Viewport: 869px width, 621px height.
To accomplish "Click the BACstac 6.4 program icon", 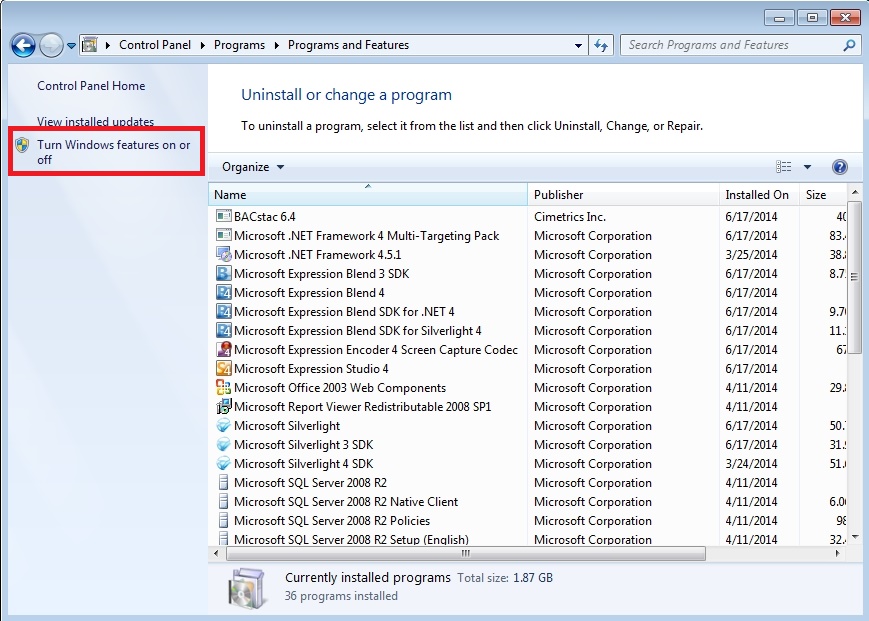I will [x=224, y=217].
